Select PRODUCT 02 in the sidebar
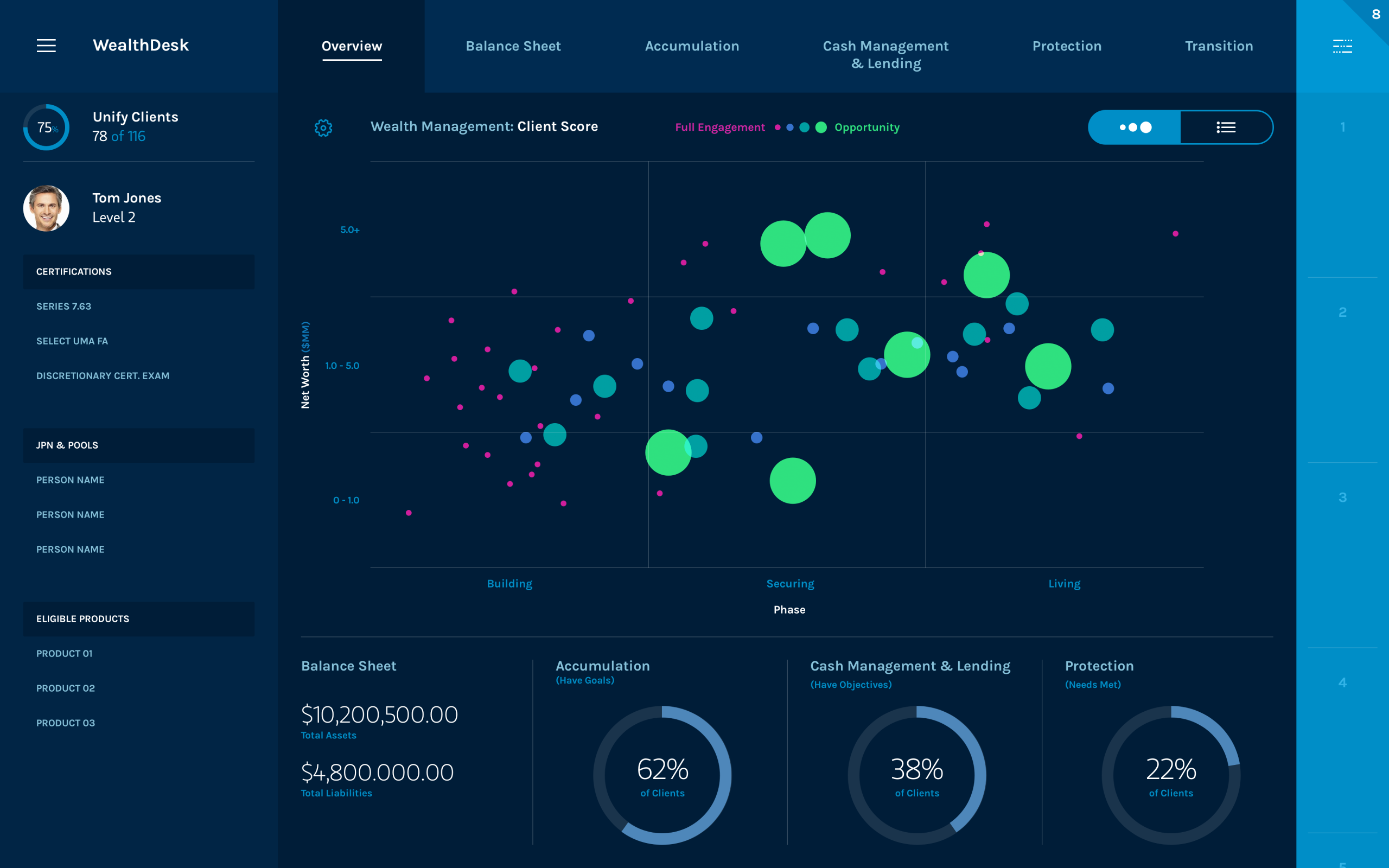Screen dimensions: 1389x868 coord(66,688)
